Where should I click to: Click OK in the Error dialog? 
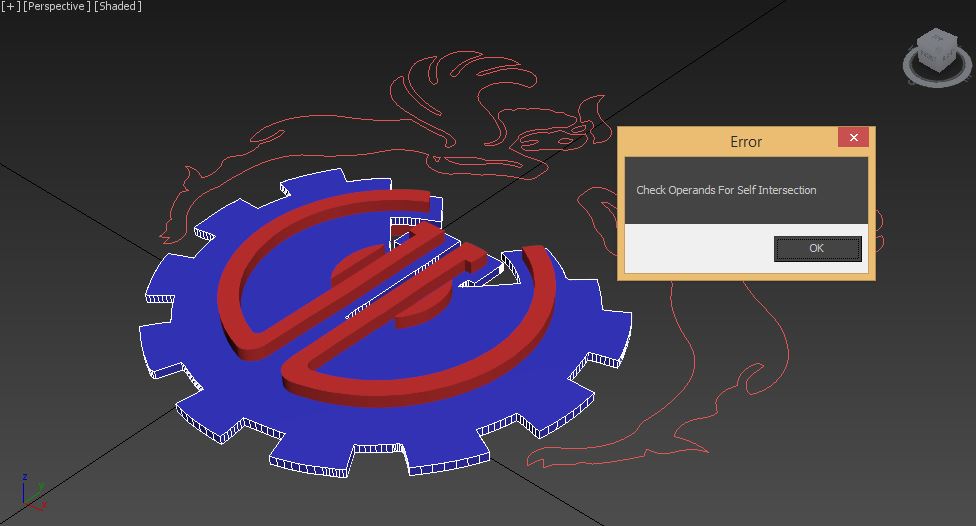click(817, 248)
